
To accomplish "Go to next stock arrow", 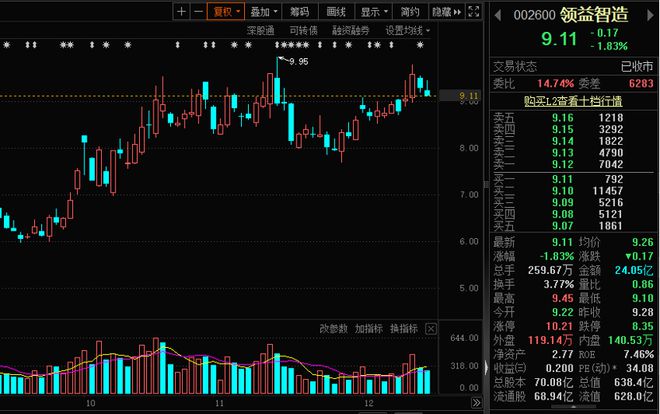I will pyautogui.click(x=649, y=15).
